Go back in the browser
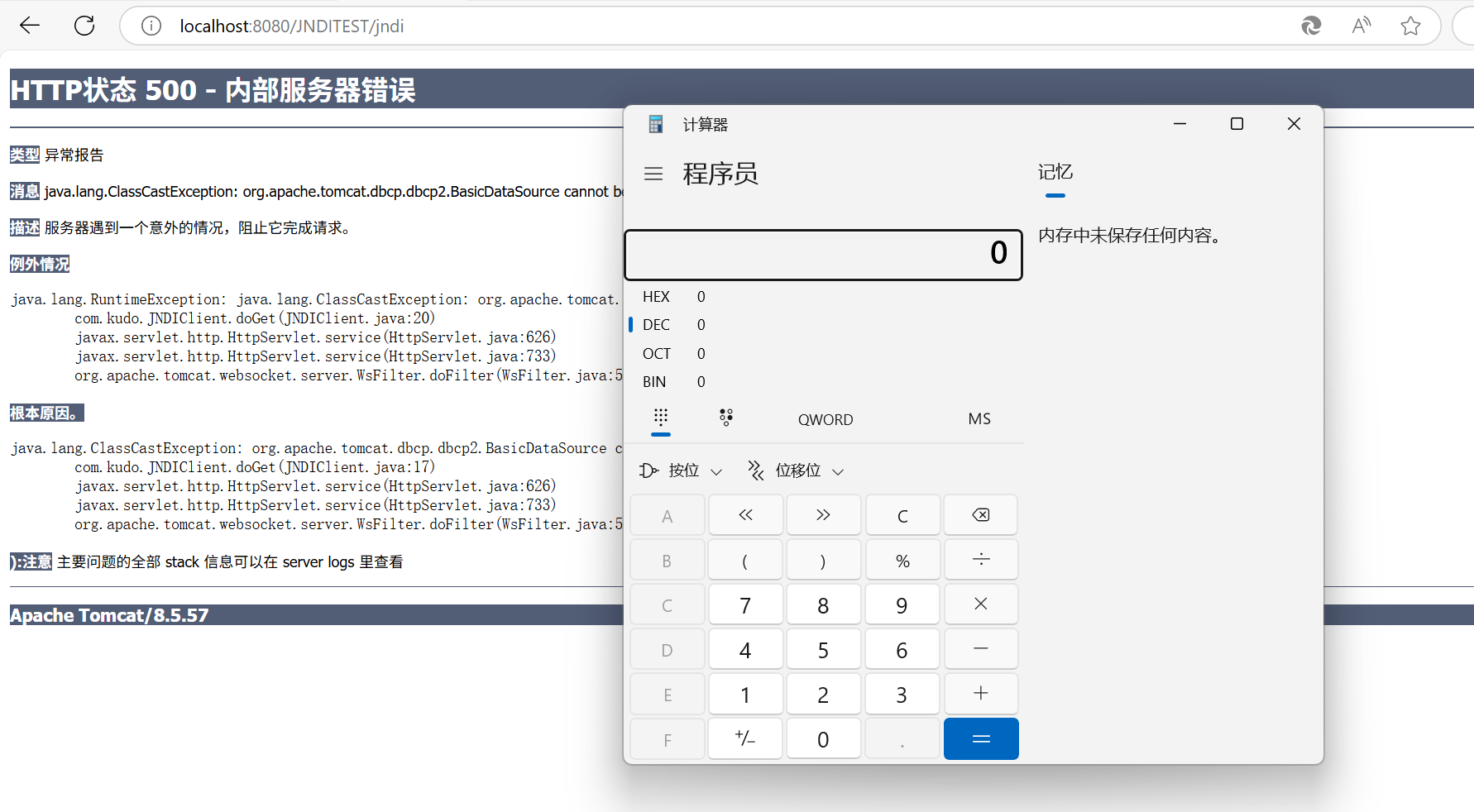 point(30,26)
